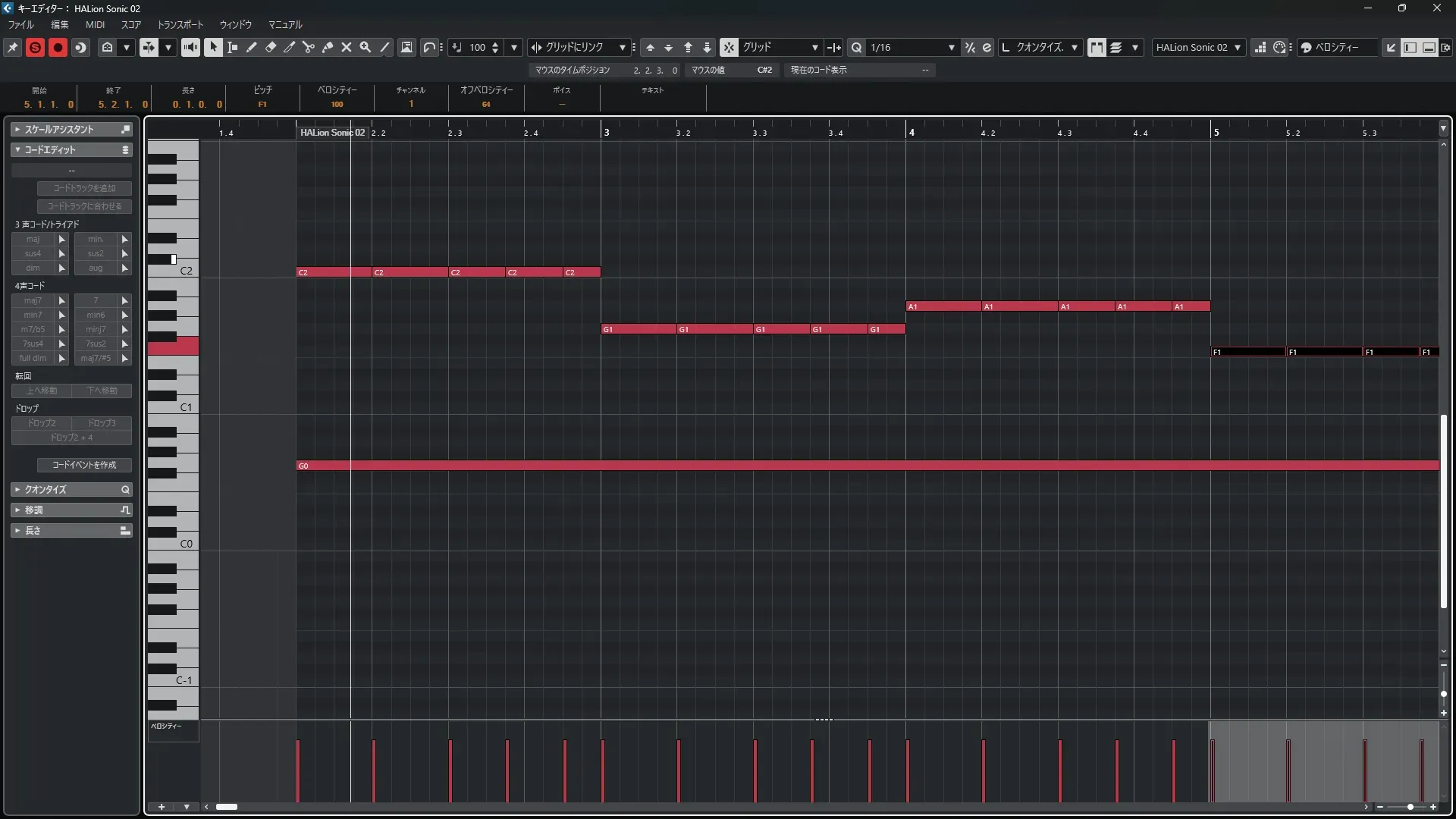Select the Trim tool
The width and height of the screenshot is (1456, 819).
click(x=290, y=47)
